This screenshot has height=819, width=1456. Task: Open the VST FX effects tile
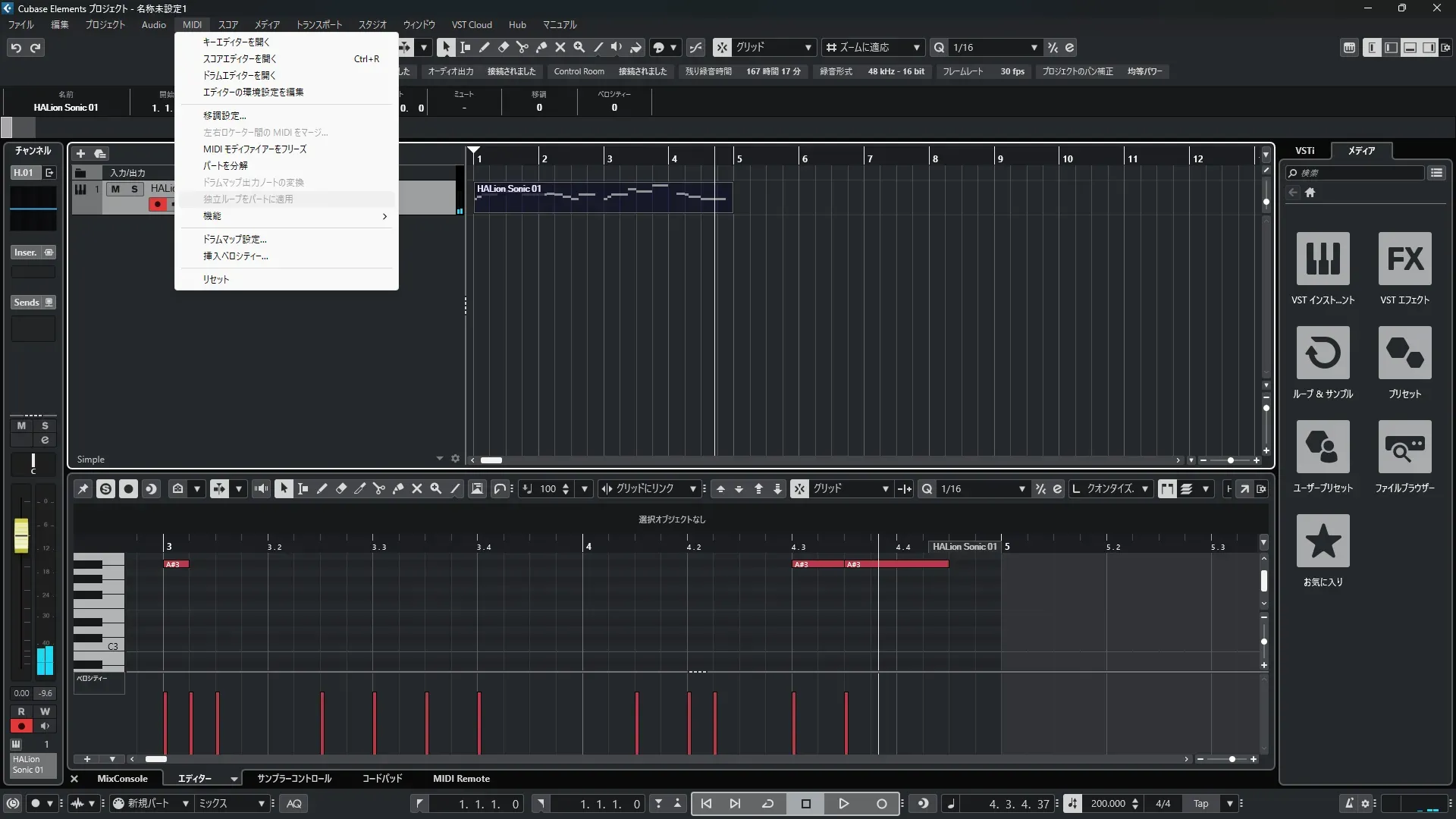pos(1404,259)
